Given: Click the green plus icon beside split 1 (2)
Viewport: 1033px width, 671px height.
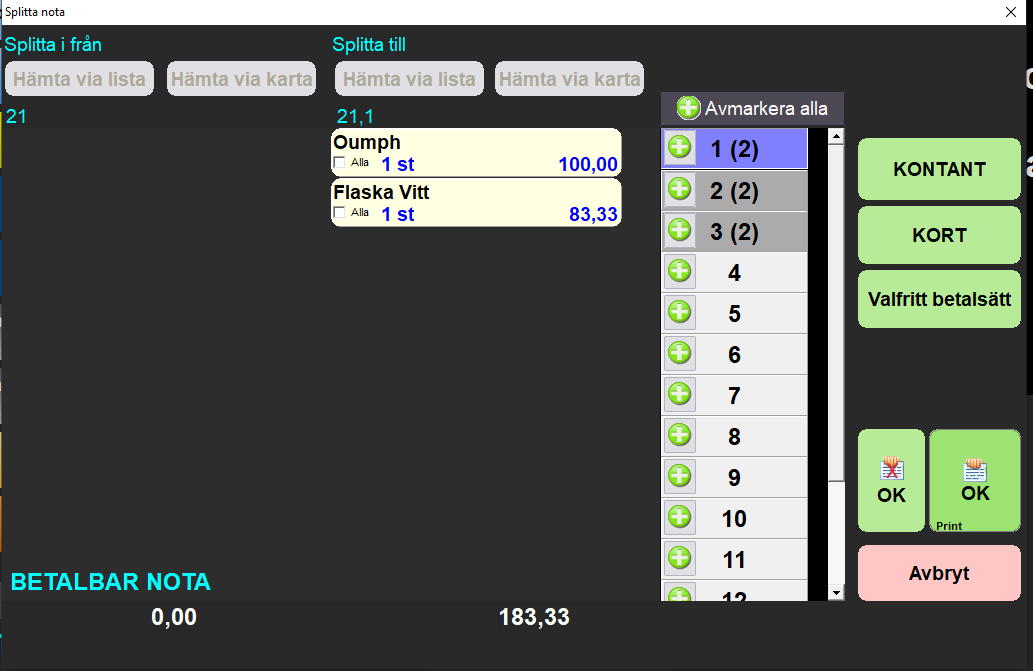Looking at the screenshot, I should coord(680,149).
